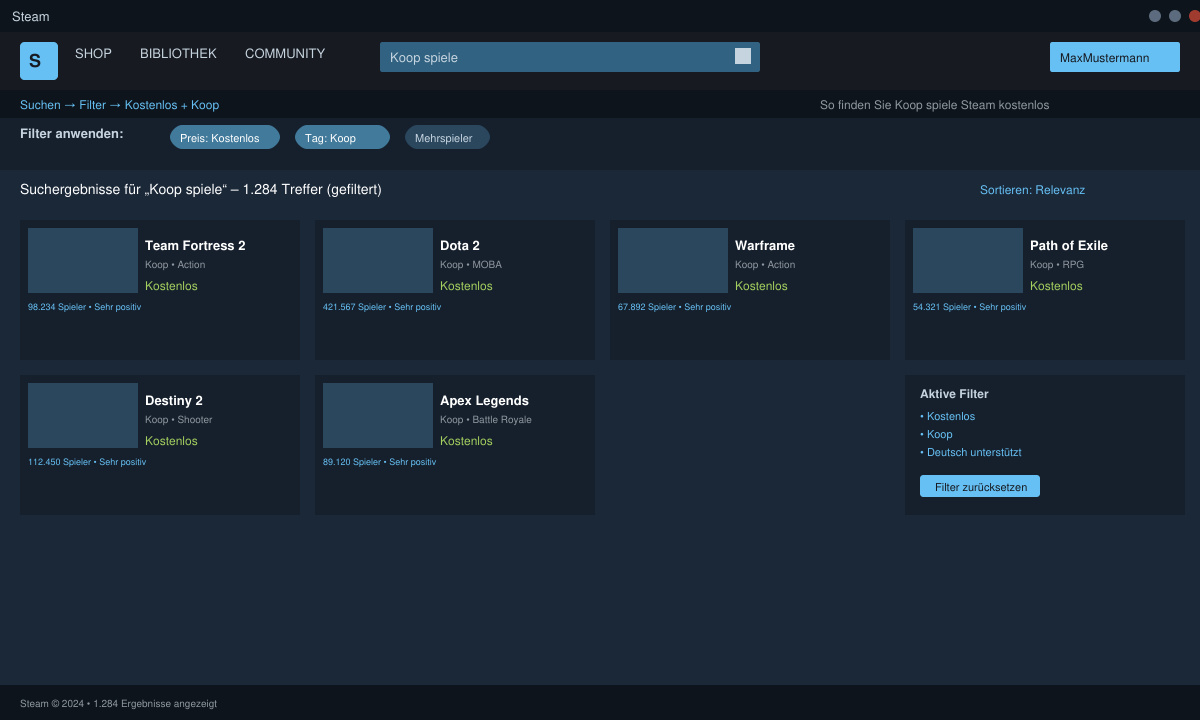Click Kostenlos active filter entry
Viewport: 1200px width, 720px height.
pyautogui.click(x=947, y=416)
